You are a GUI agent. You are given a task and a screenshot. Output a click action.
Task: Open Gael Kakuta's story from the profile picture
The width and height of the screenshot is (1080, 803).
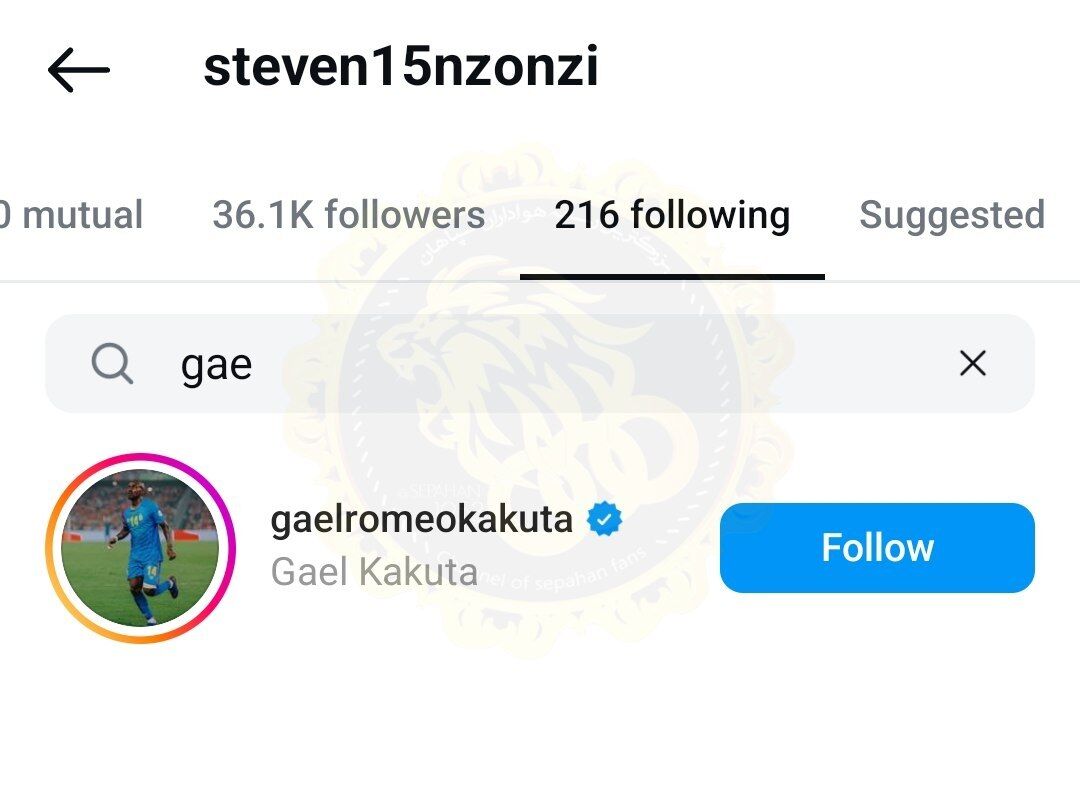(139, 548)
